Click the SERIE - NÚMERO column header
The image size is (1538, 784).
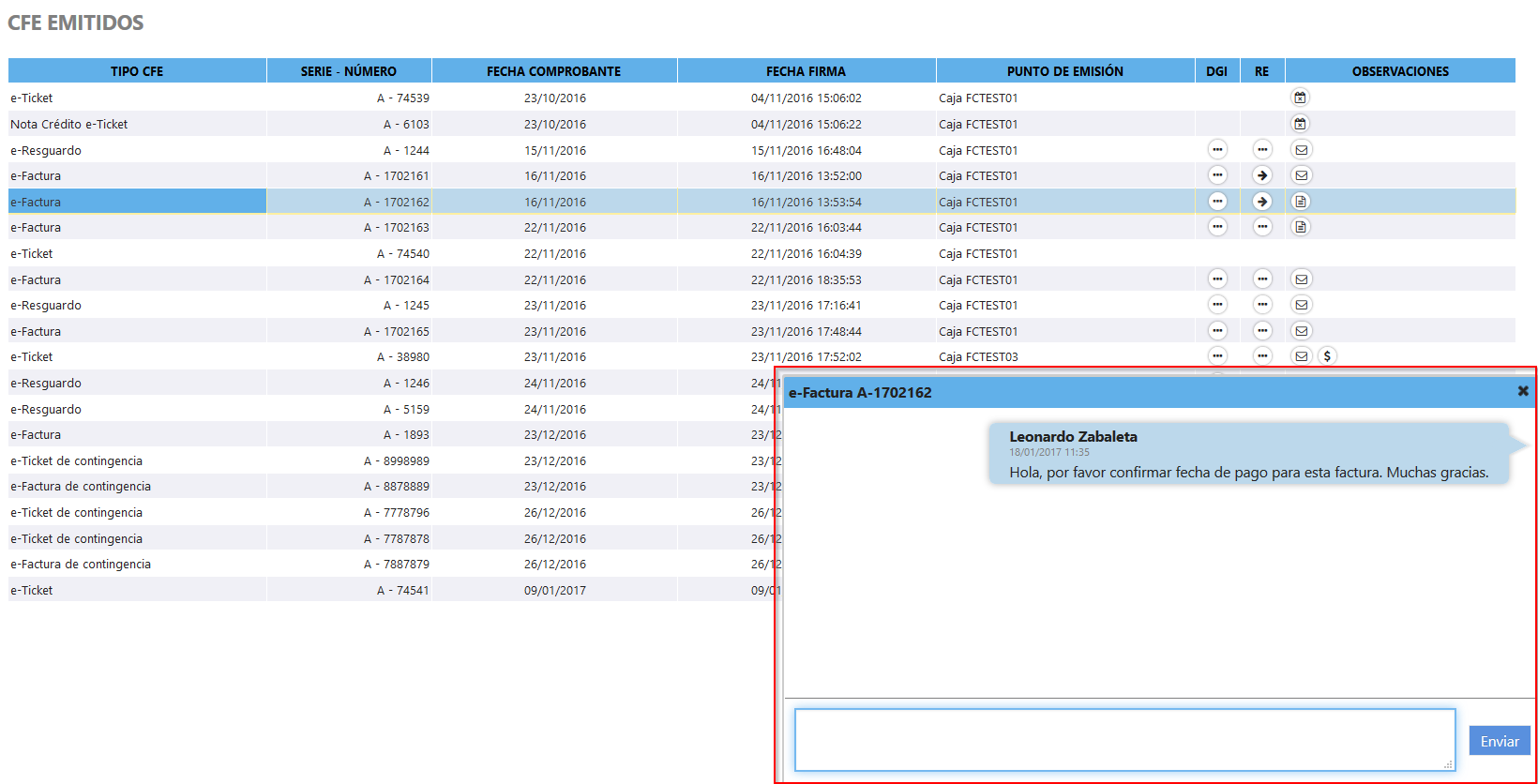(349, 71)
